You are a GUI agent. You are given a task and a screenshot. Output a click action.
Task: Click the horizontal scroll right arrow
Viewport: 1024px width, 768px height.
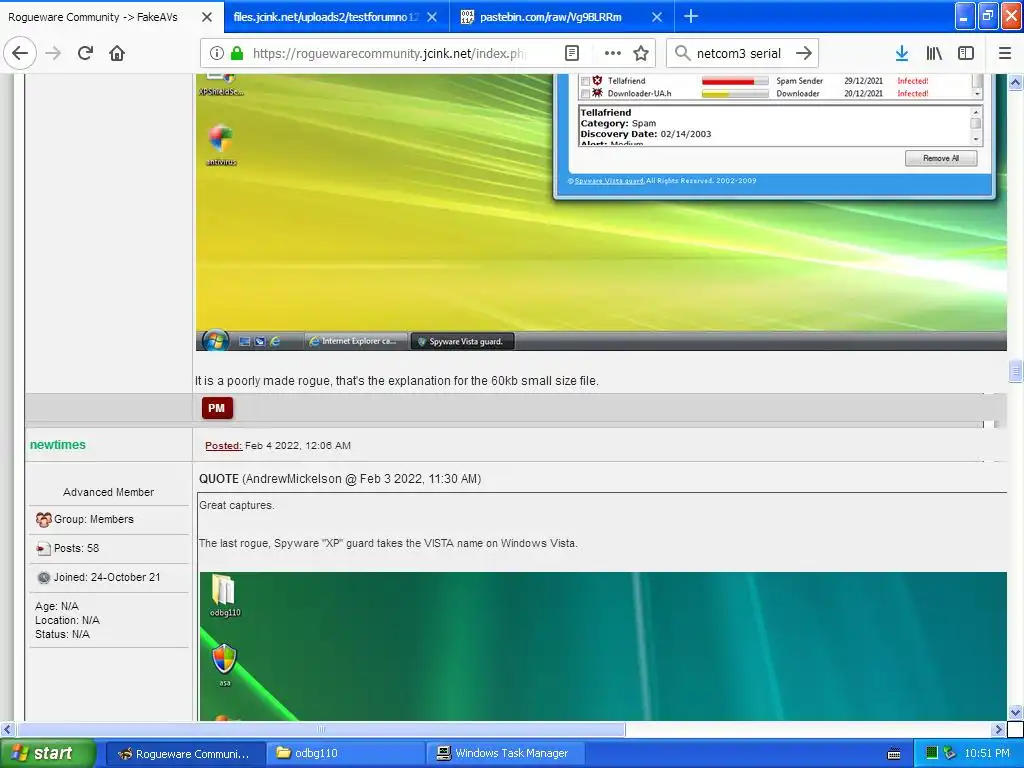998,729
